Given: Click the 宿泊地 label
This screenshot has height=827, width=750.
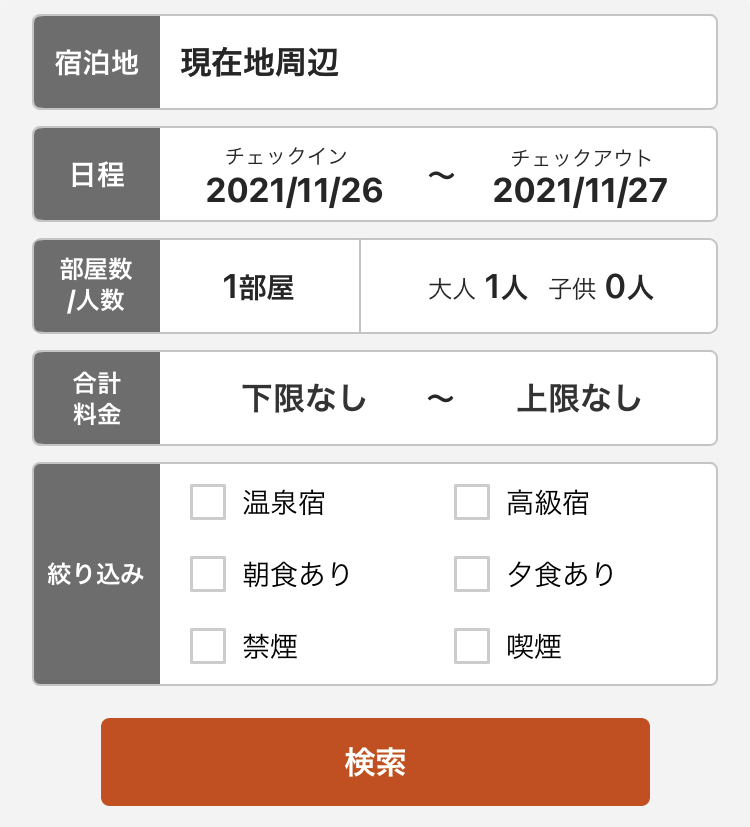Looking at the screenshot, I should pos(97,62).
